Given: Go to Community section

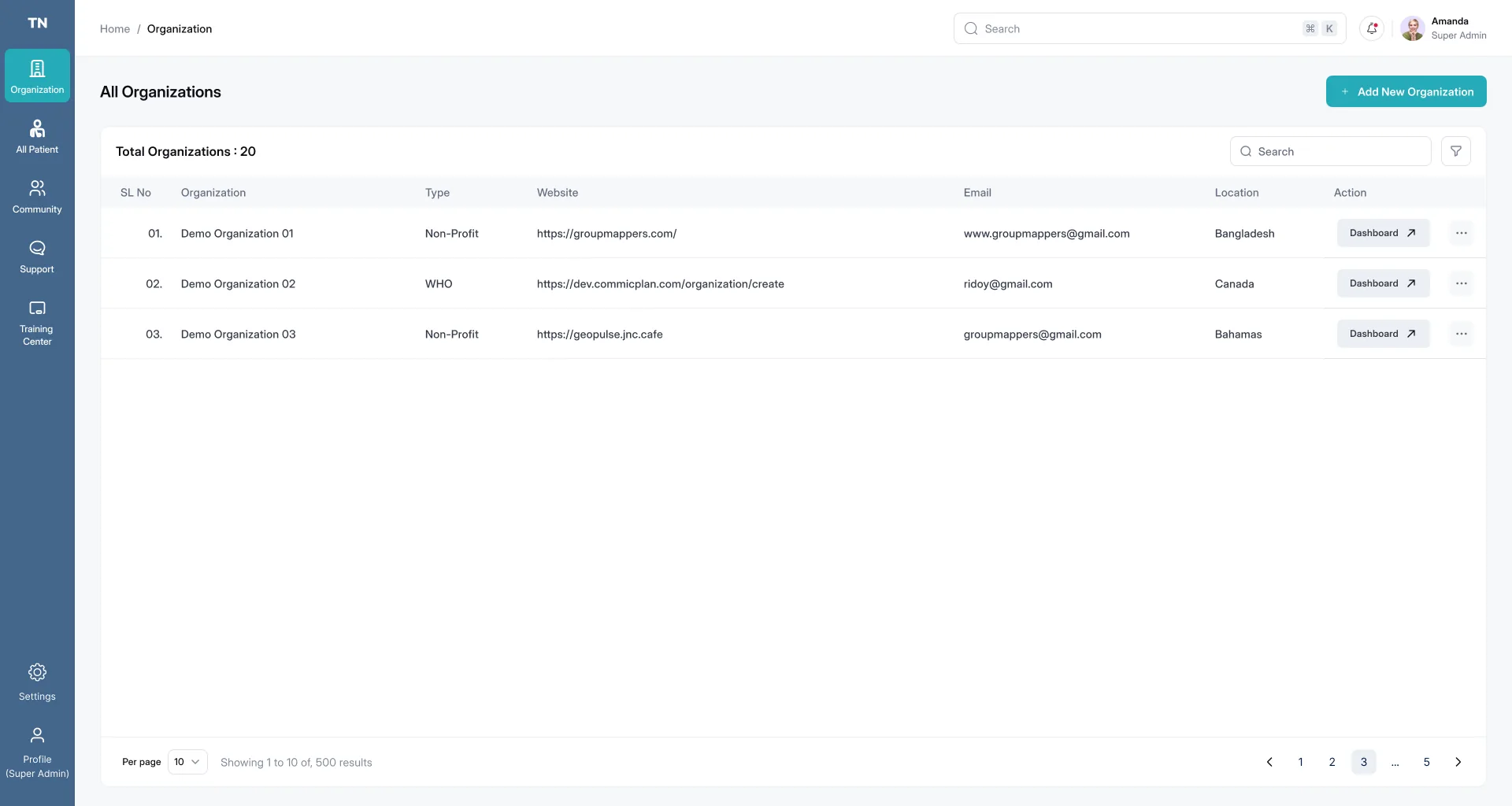Looking at the screenshot, I should point(37,195).
